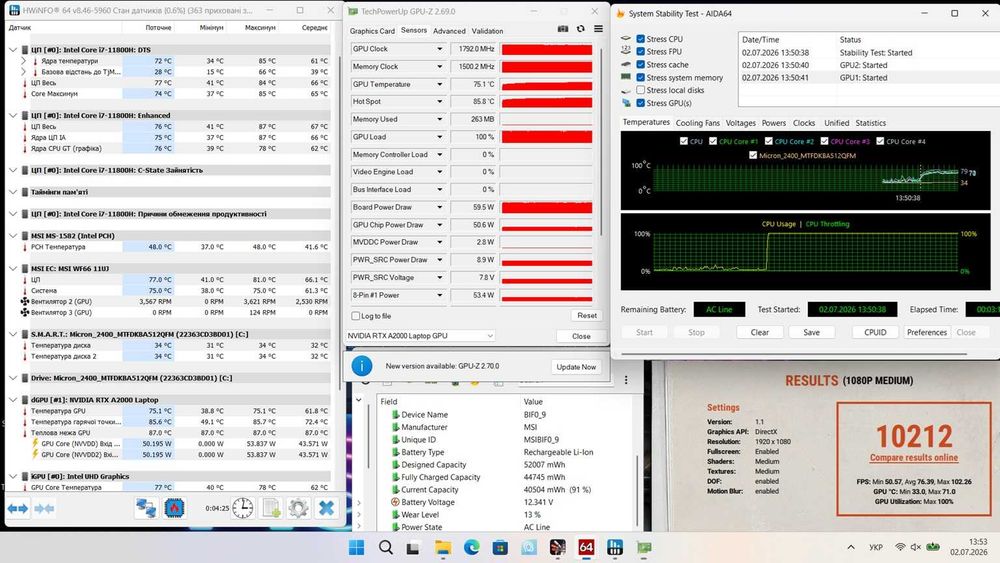Open GPU Temperature sensor dropdown arrow
This screenshot has width=1000, height=563.
click(439, 84)
